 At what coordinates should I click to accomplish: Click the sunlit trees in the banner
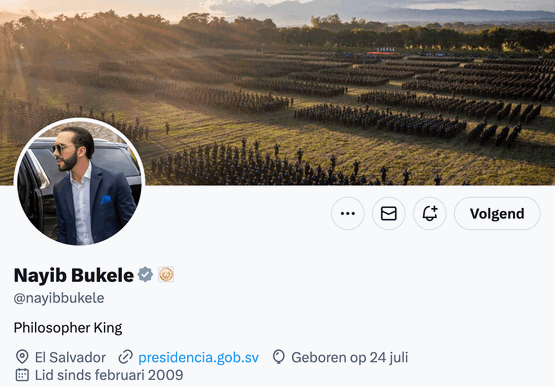(88, 32)
